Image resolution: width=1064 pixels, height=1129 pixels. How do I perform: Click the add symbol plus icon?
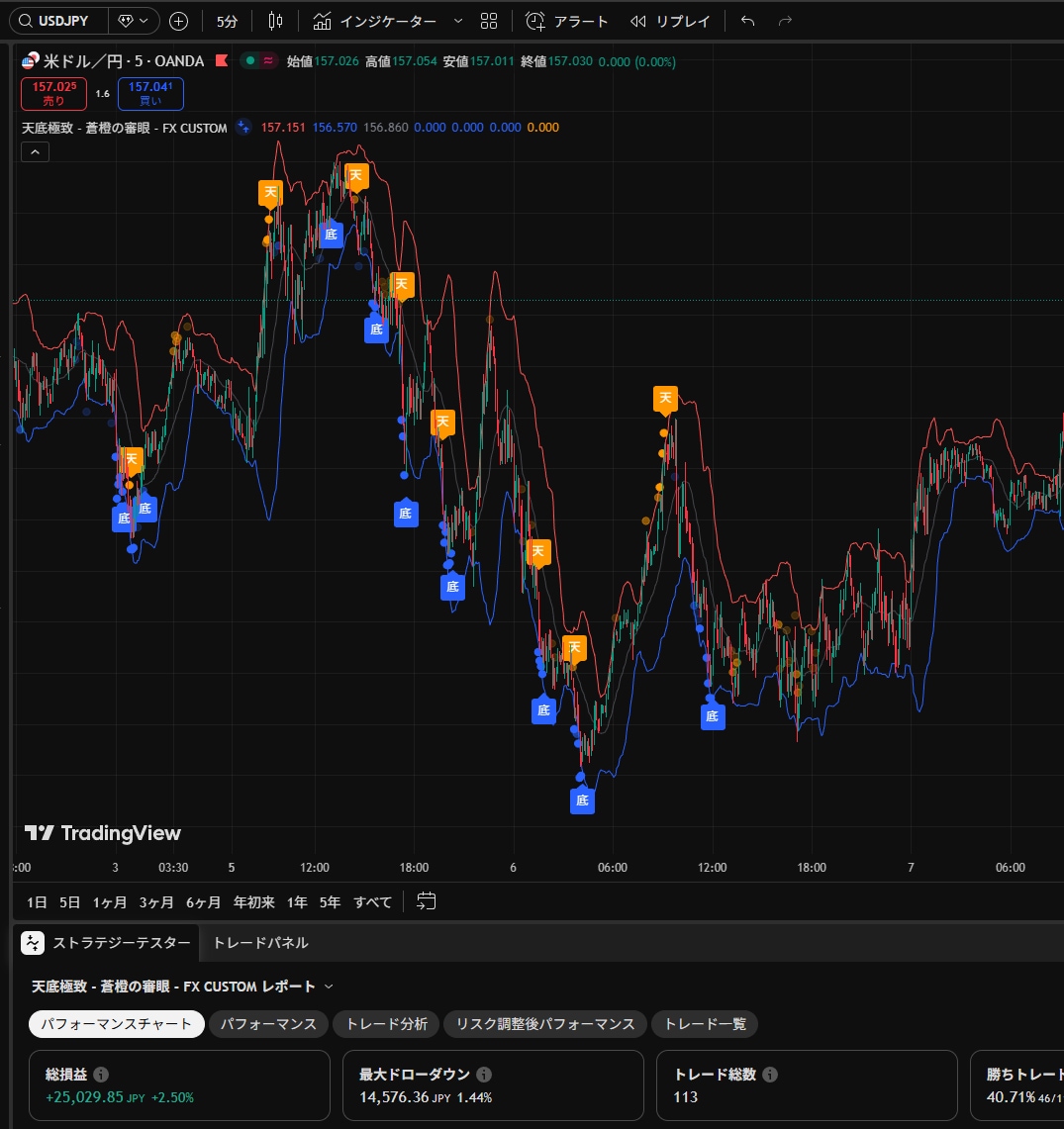(179, 22)
